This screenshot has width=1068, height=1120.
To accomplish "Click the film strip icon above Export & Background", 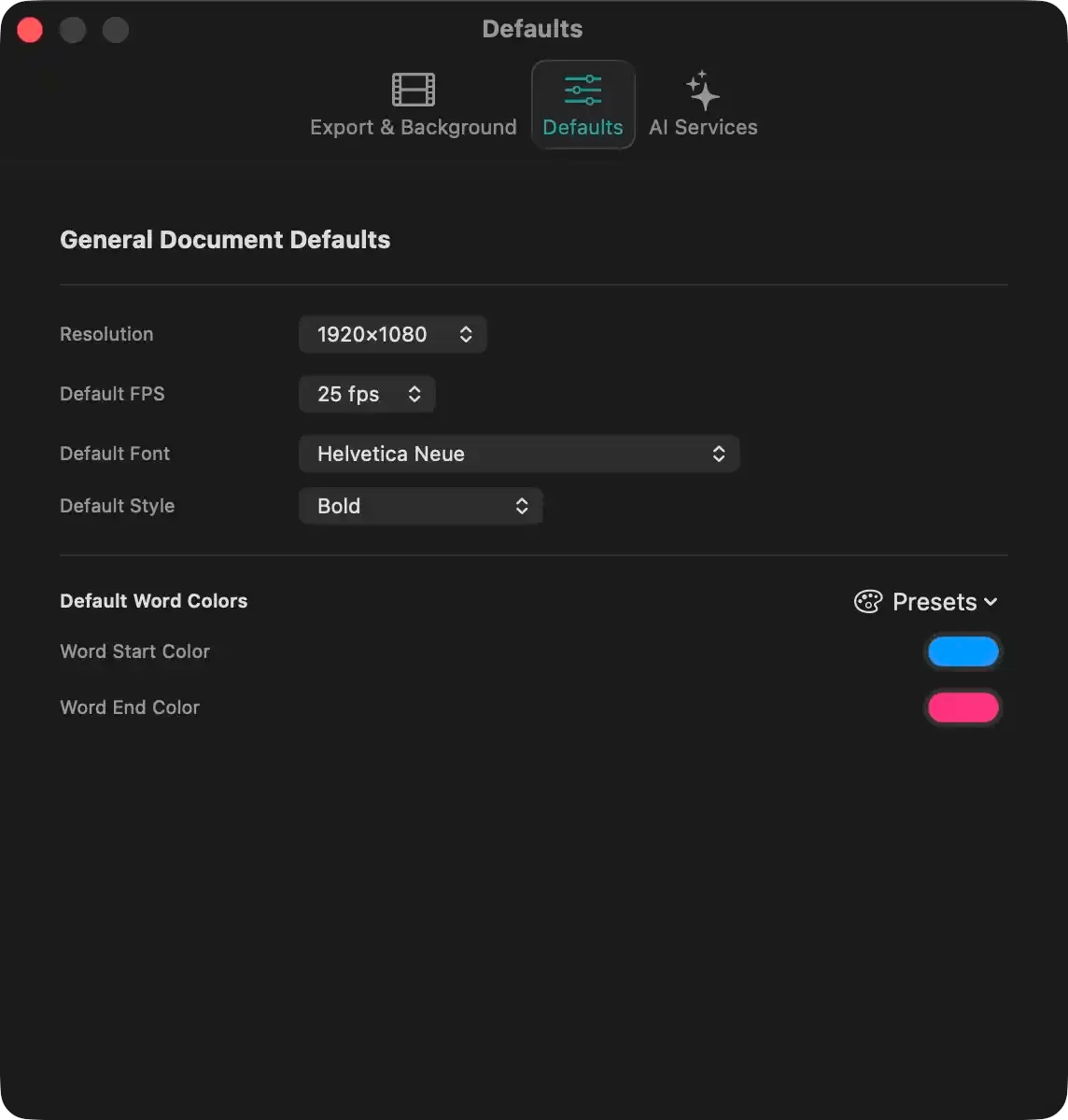I will click(x=414, y=90).
